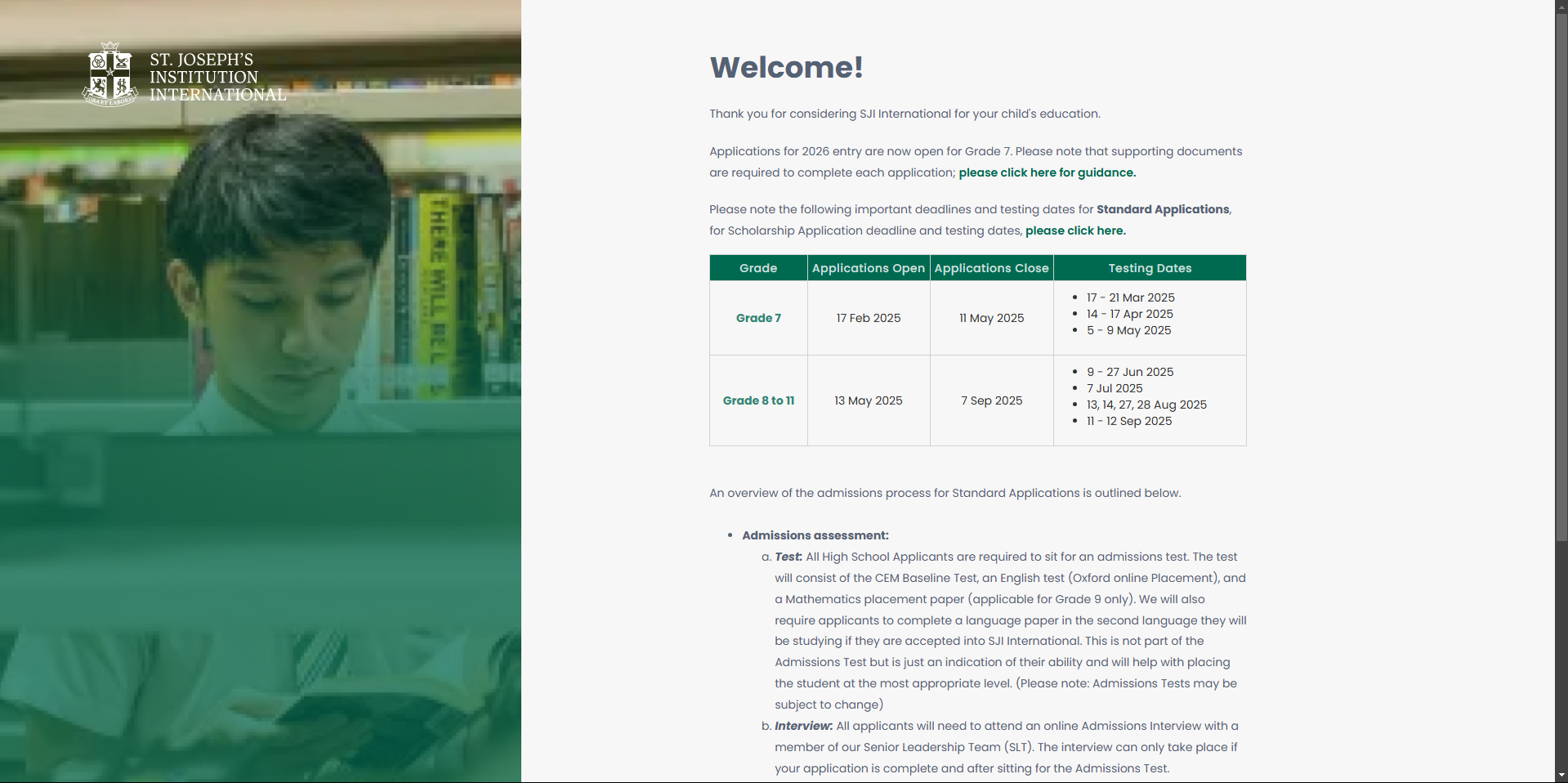The width and height of the screenshot is (1568, 783).
Task: Open the Grade 7 link in table
Action: (x=758, y=318)
